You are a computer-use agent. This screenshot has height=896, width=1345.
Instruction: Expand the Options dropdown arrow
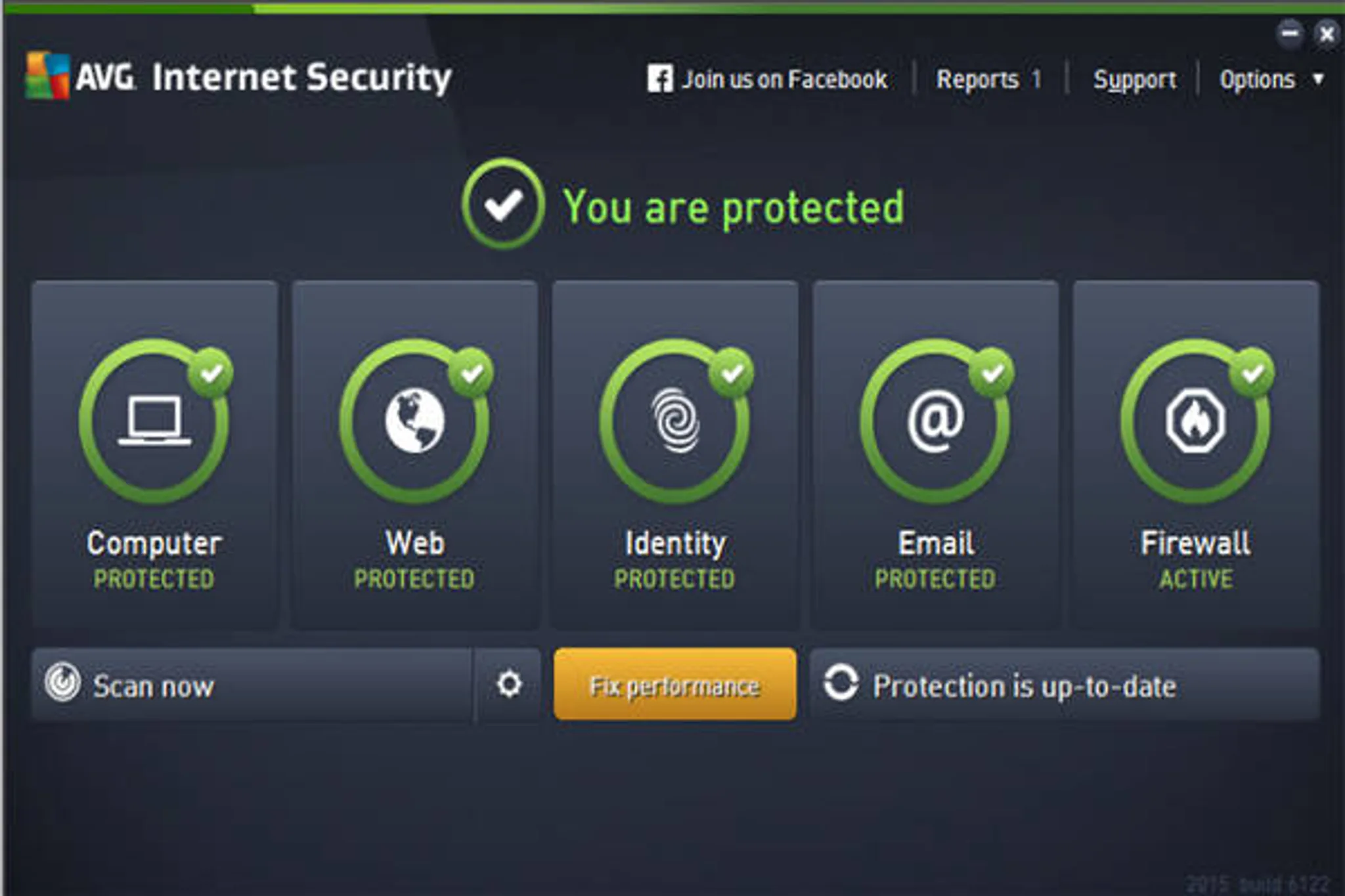[x=1317, y=79]
